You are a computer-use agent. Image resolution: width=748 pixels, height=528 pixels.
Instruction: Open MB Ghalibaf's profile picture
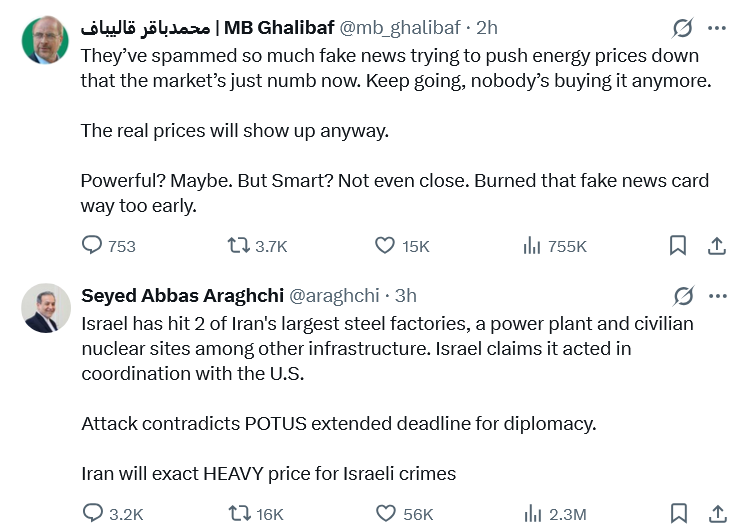pos(44,40)
